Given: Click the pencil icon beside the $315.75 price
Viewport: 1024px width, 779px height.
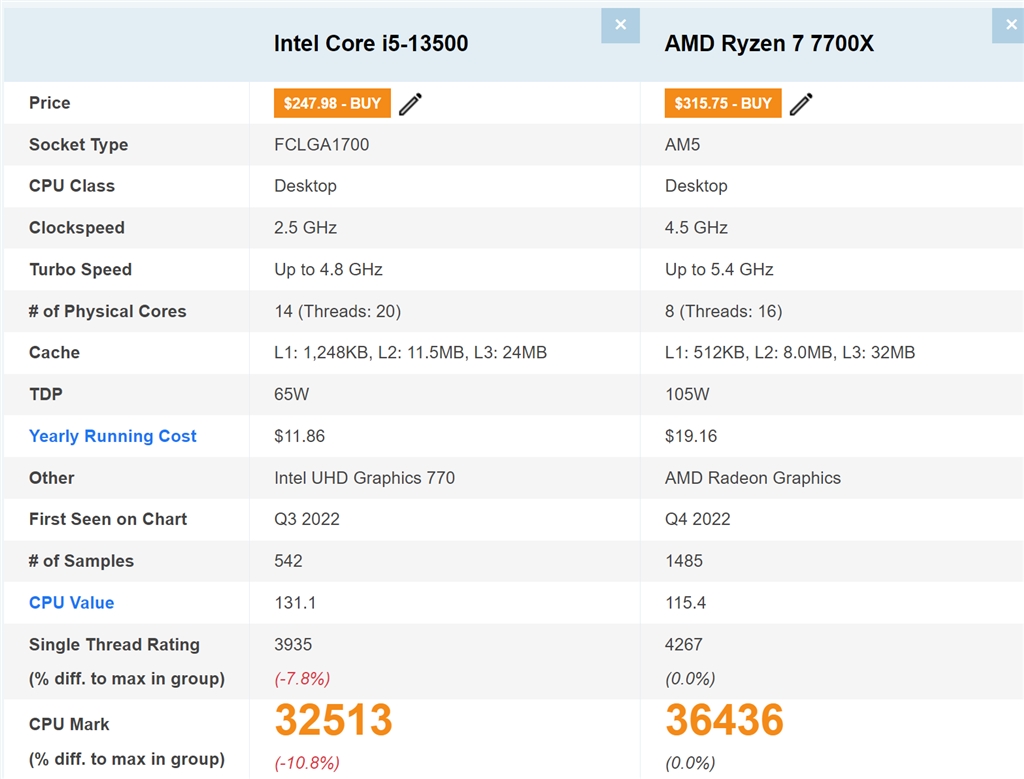Looking at the screenshot, I should [x=801, y=104].
